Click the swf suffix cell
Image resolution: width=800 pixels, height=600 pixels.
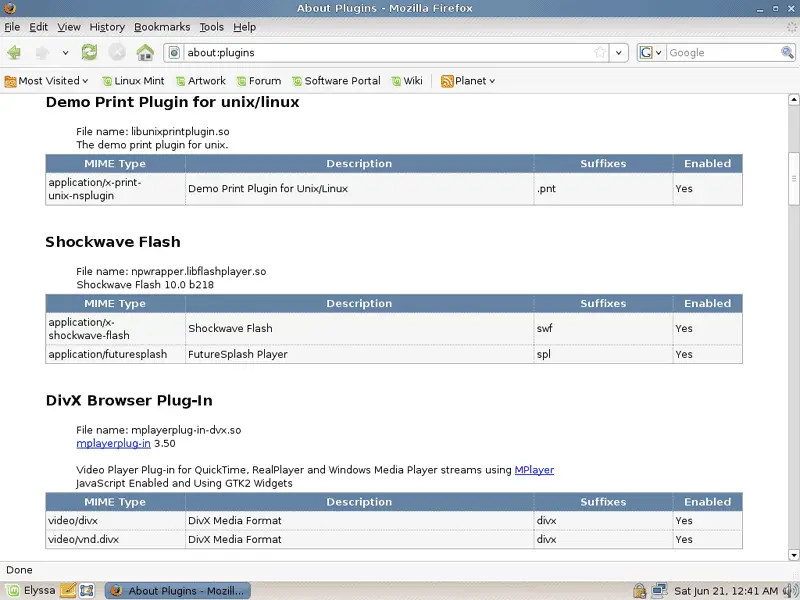tap(603, 329)
